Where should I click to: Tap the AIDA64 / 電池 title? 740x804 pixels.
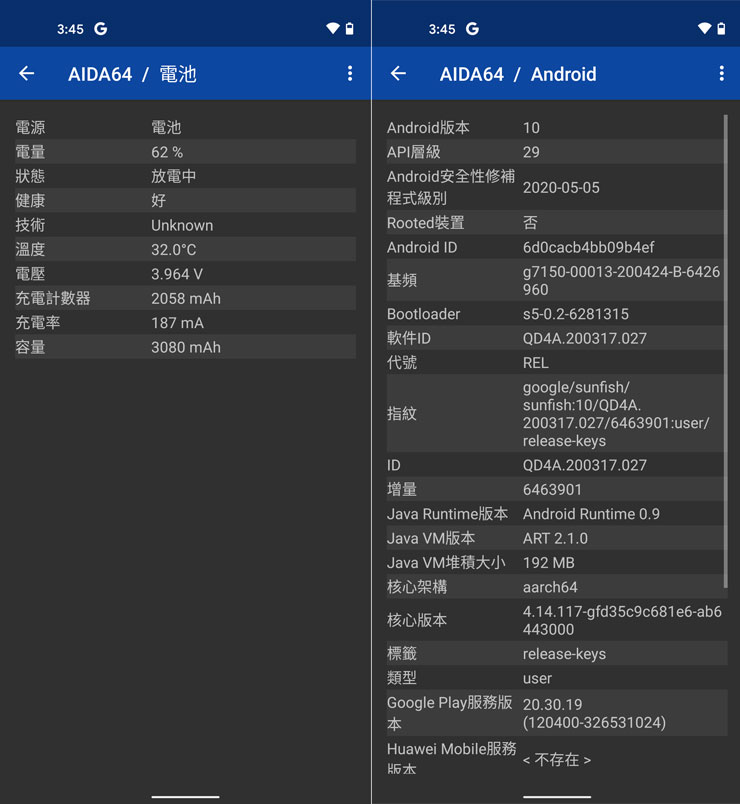(x=132, y=74)
